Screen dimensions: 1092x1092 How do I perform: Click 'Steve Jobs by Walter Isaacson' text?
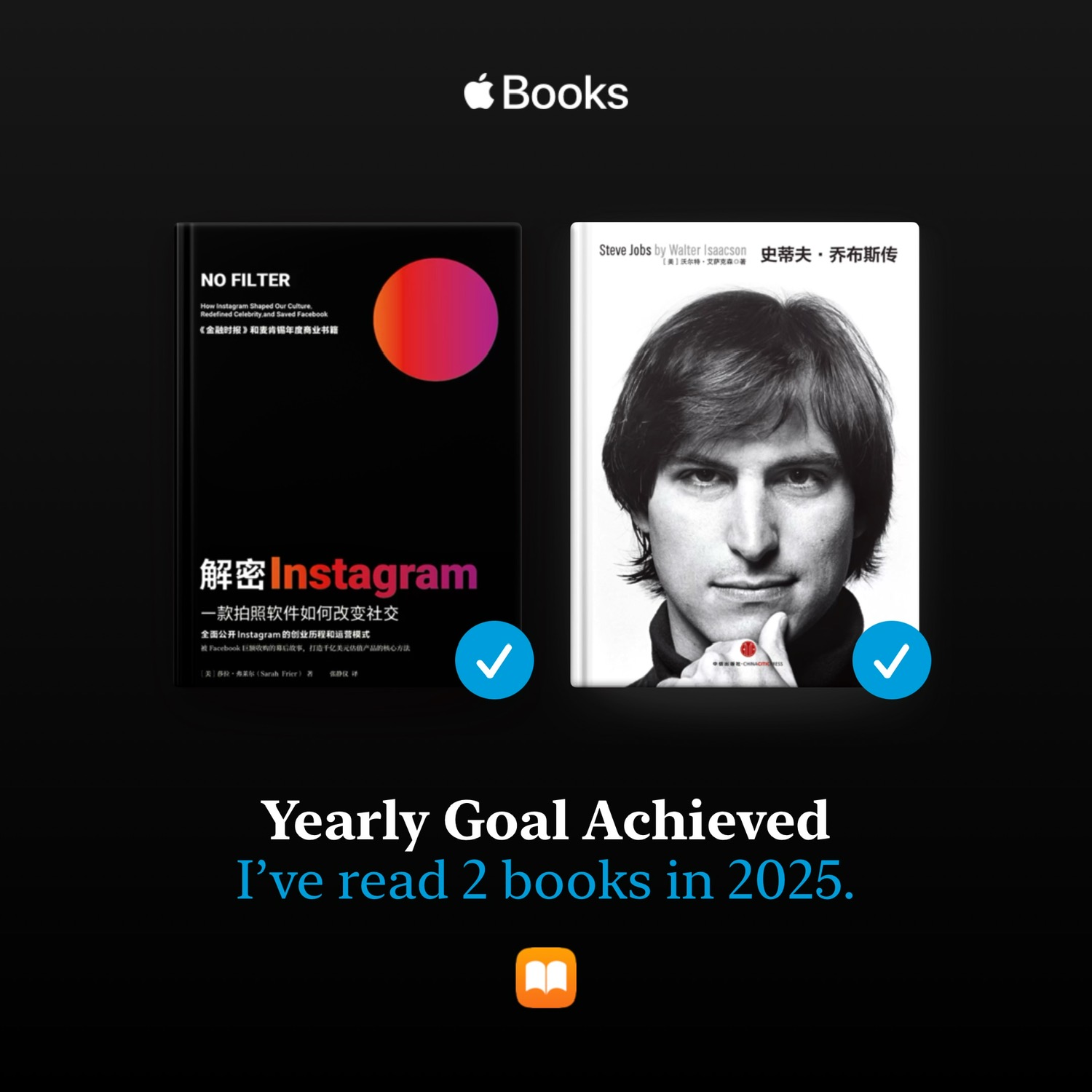click(x=673, y=250)
